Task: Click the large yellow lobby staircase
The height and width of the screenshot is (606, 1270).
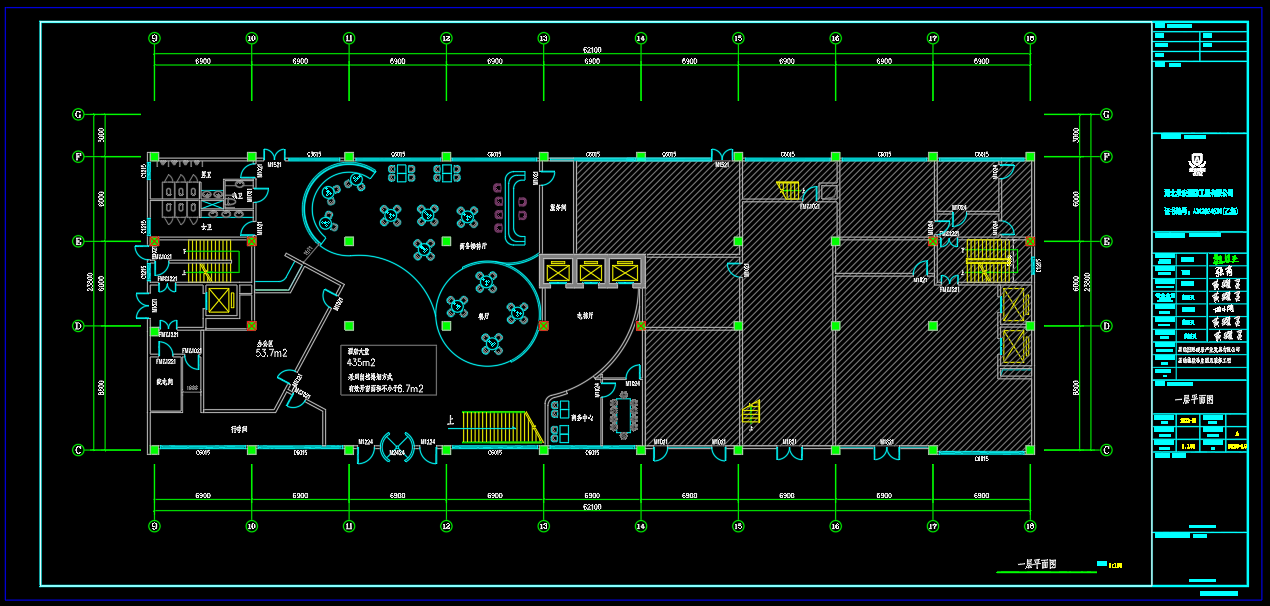Action: 500,426
